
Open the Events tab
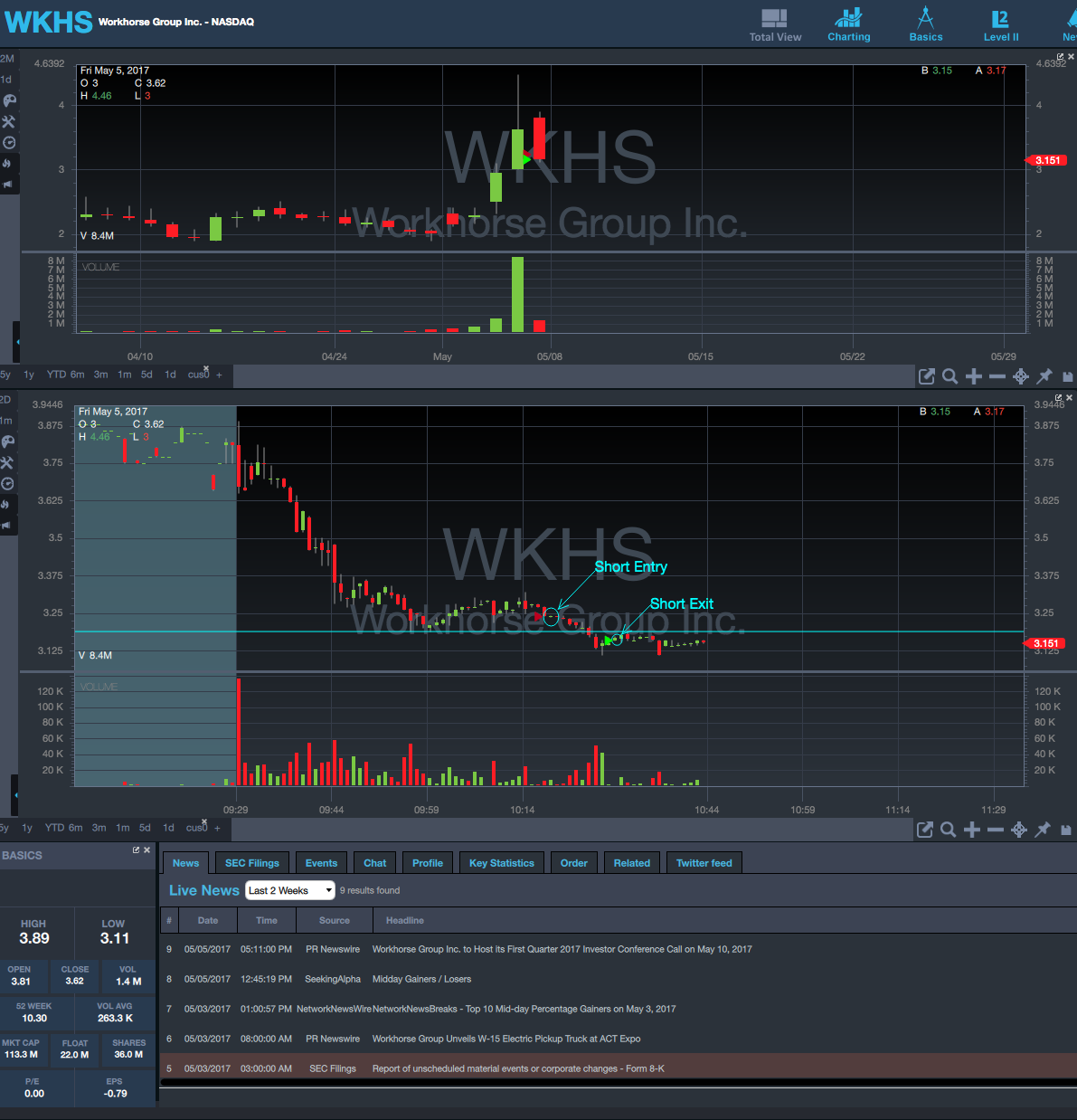pos(321,863)
